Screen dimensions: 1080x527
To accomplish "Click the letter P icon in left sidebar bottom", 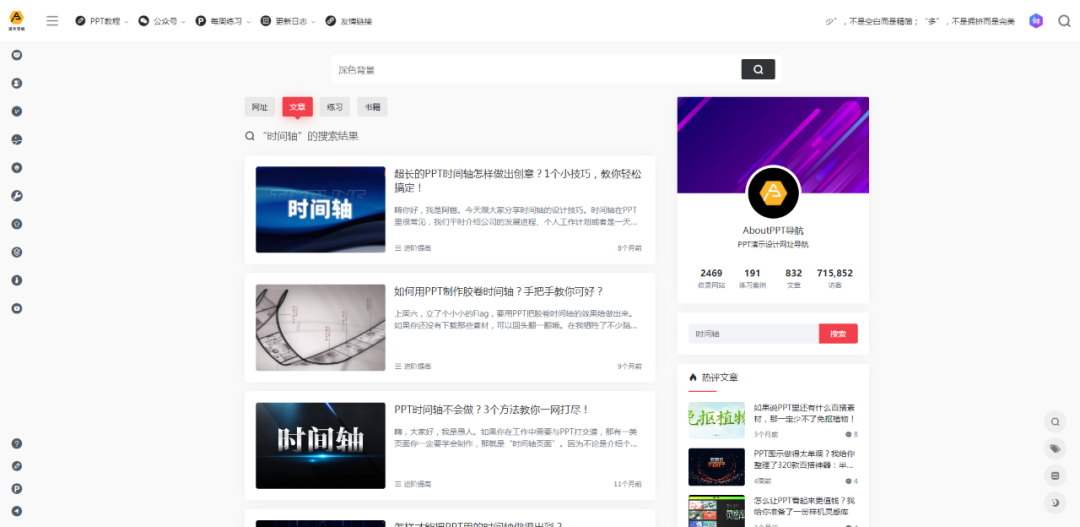I will click(17, 488).
